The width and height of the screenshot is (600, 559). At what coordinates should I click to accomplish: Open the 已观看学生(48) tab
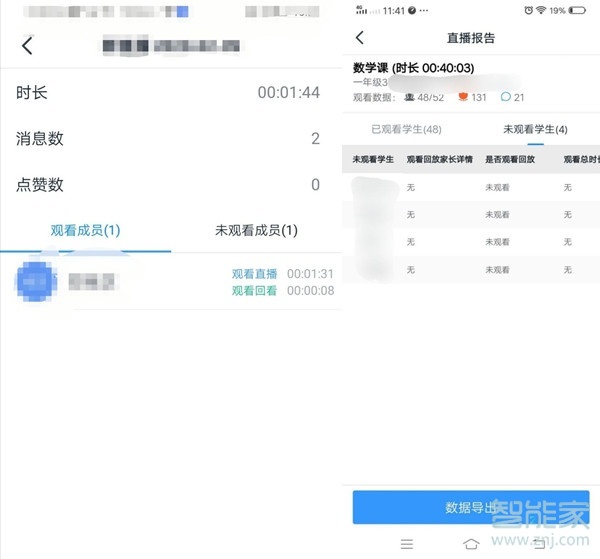(x=406, y=129)
